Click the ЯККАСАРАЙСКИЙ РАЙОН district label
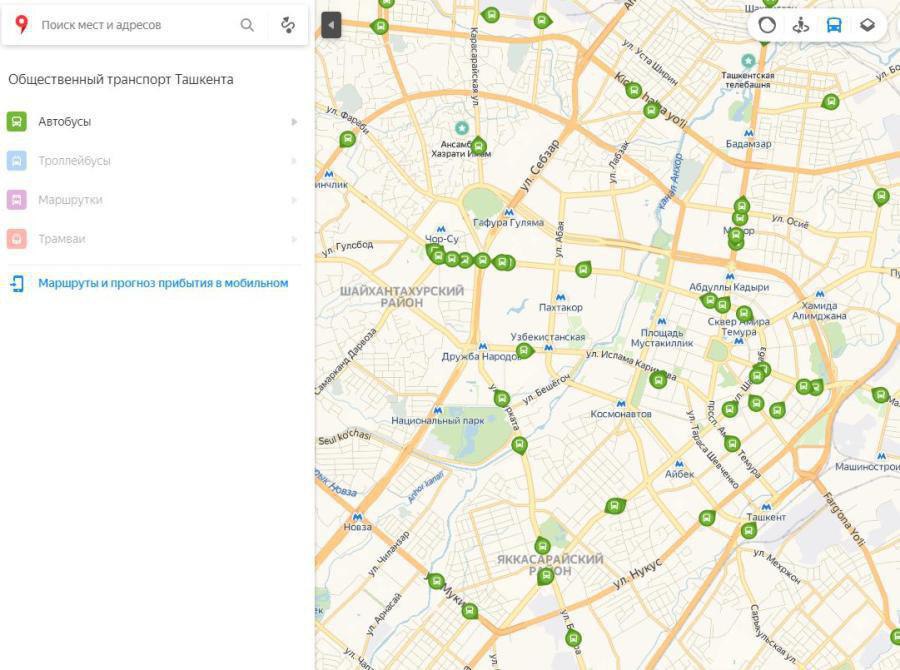The image size is (900, 670). pyautogui.click(x=550, y=565)
